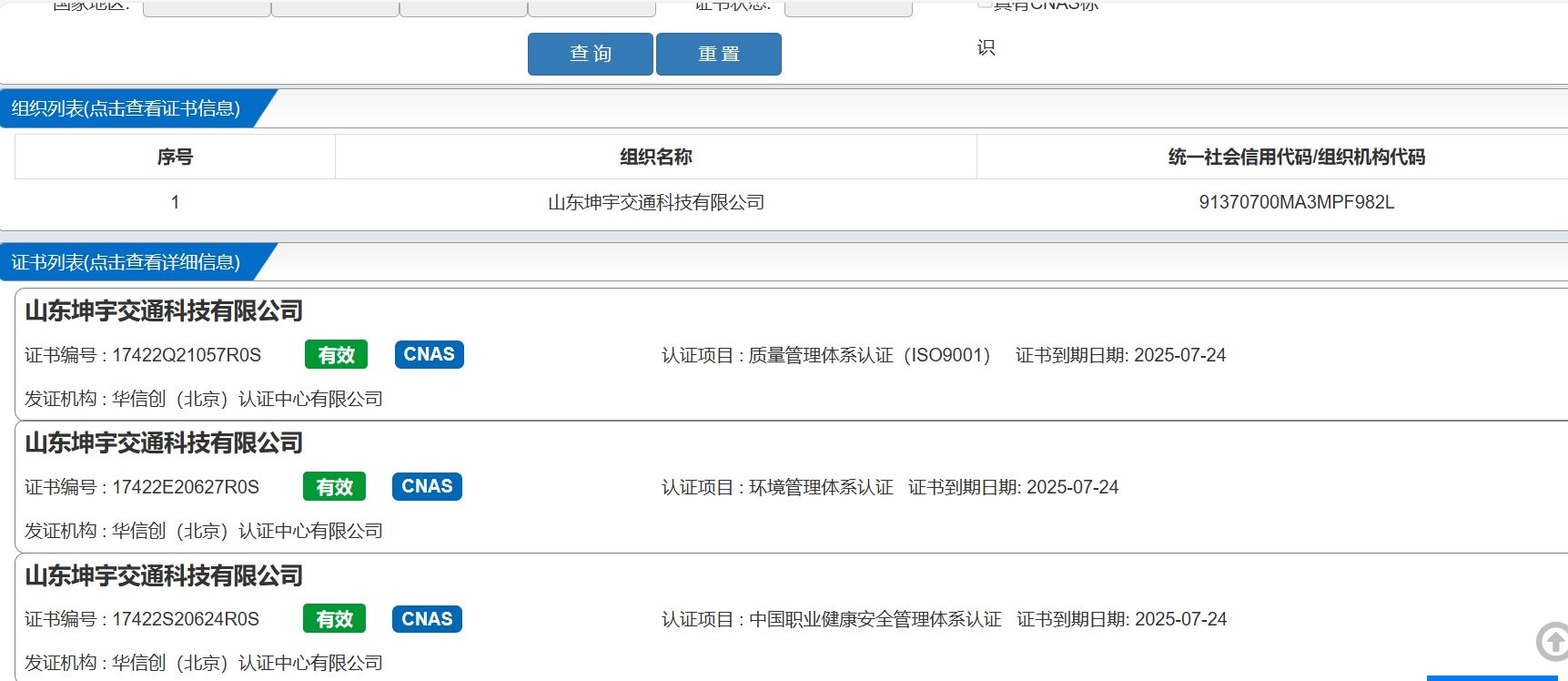Viewport: 1568px width, 681px height.
Task: Click the back-to-top arrow icon
Action: click(1553, 642)
